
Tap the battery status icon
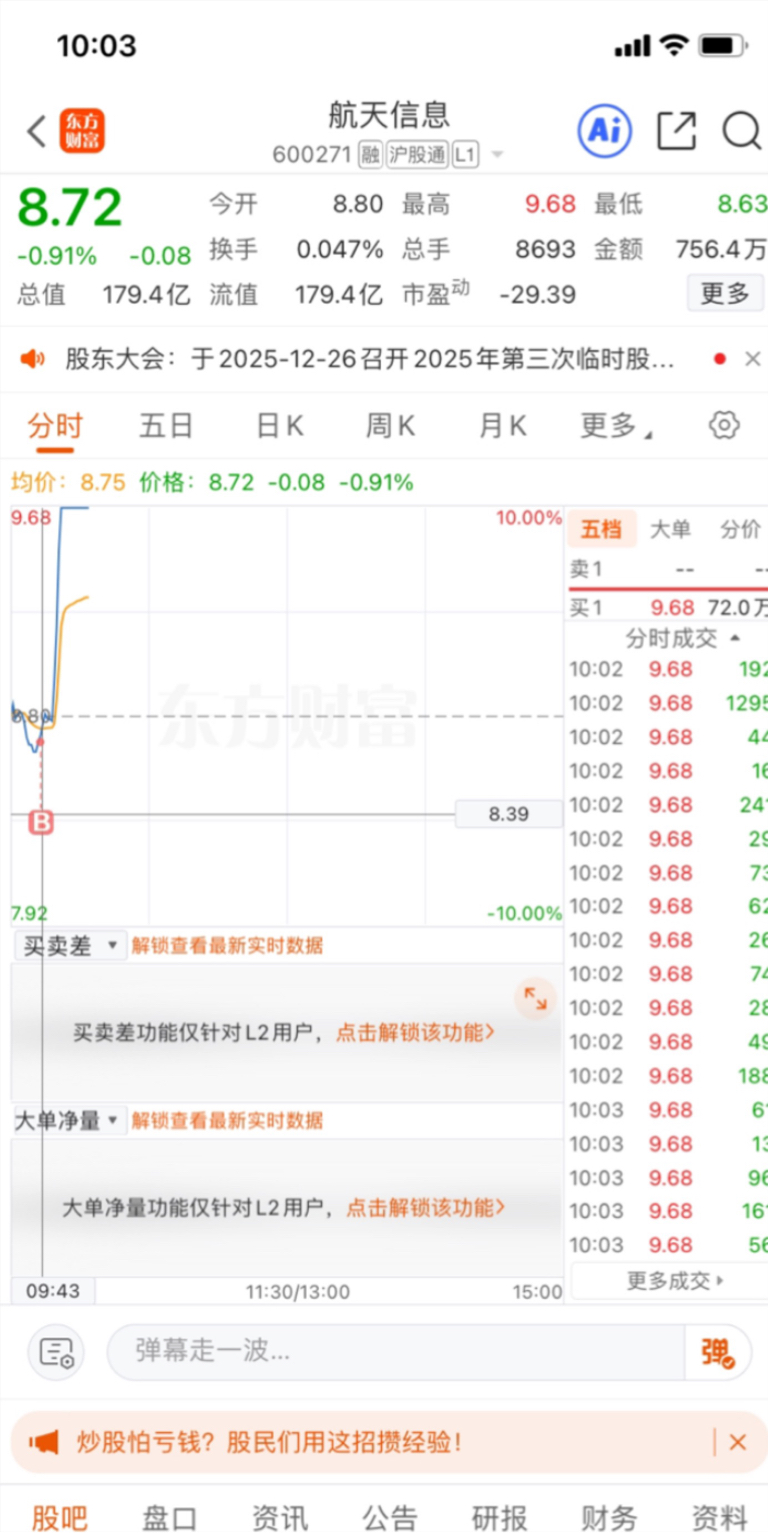(x=724, y=46)
